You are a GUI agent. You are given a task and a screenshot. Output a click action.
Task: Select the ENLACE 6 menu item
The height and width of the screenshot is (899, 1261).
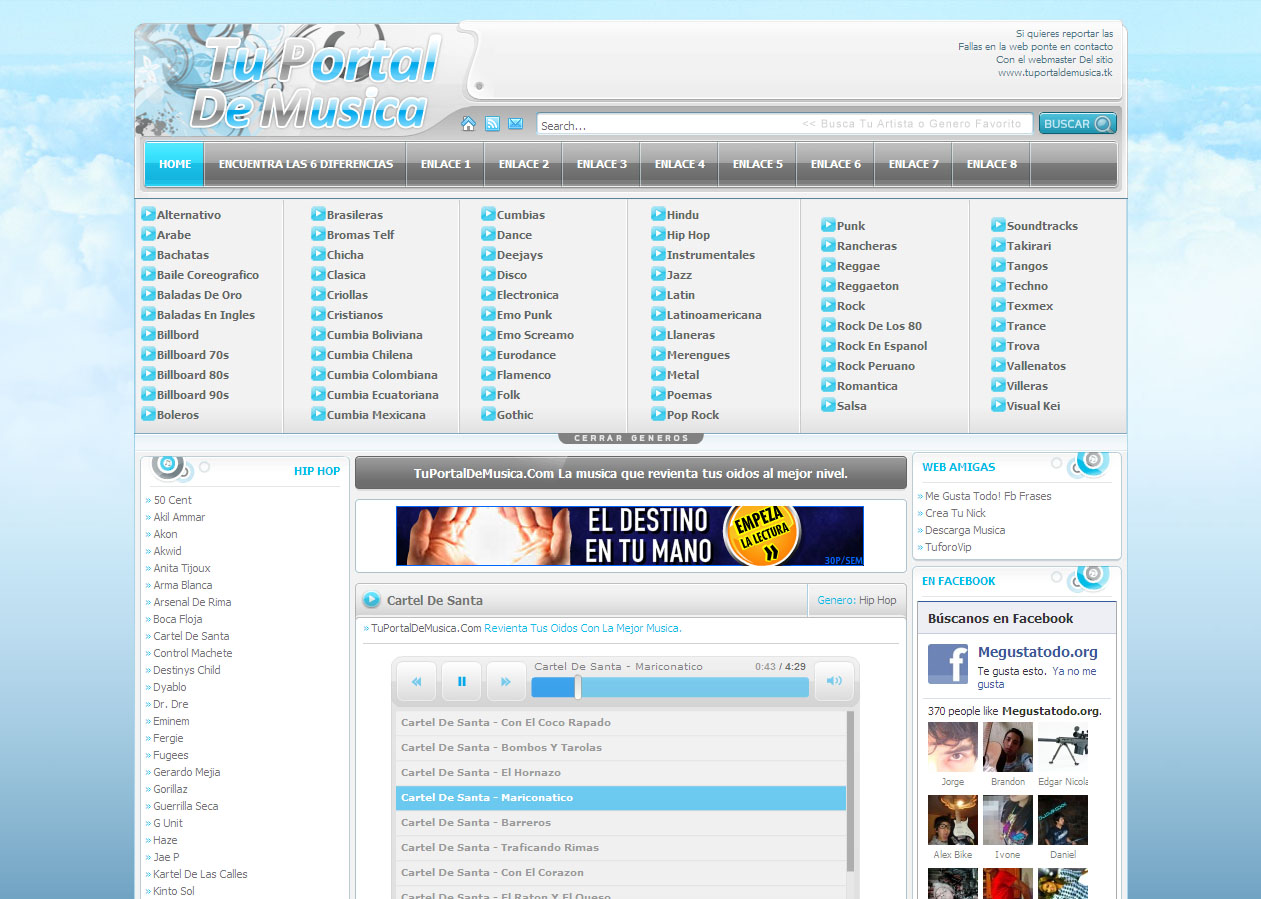[x=836, y=164]
